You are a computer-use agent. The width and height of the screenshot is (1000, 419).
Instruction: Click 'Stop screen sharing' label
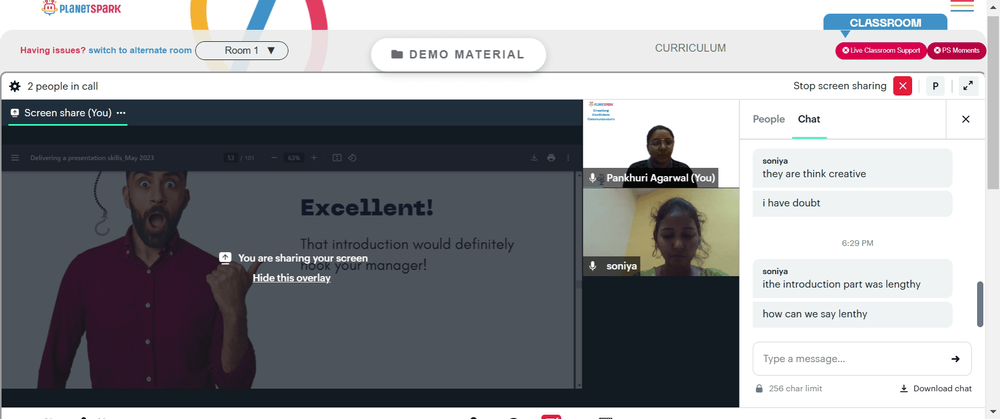[x=839, y=85]
